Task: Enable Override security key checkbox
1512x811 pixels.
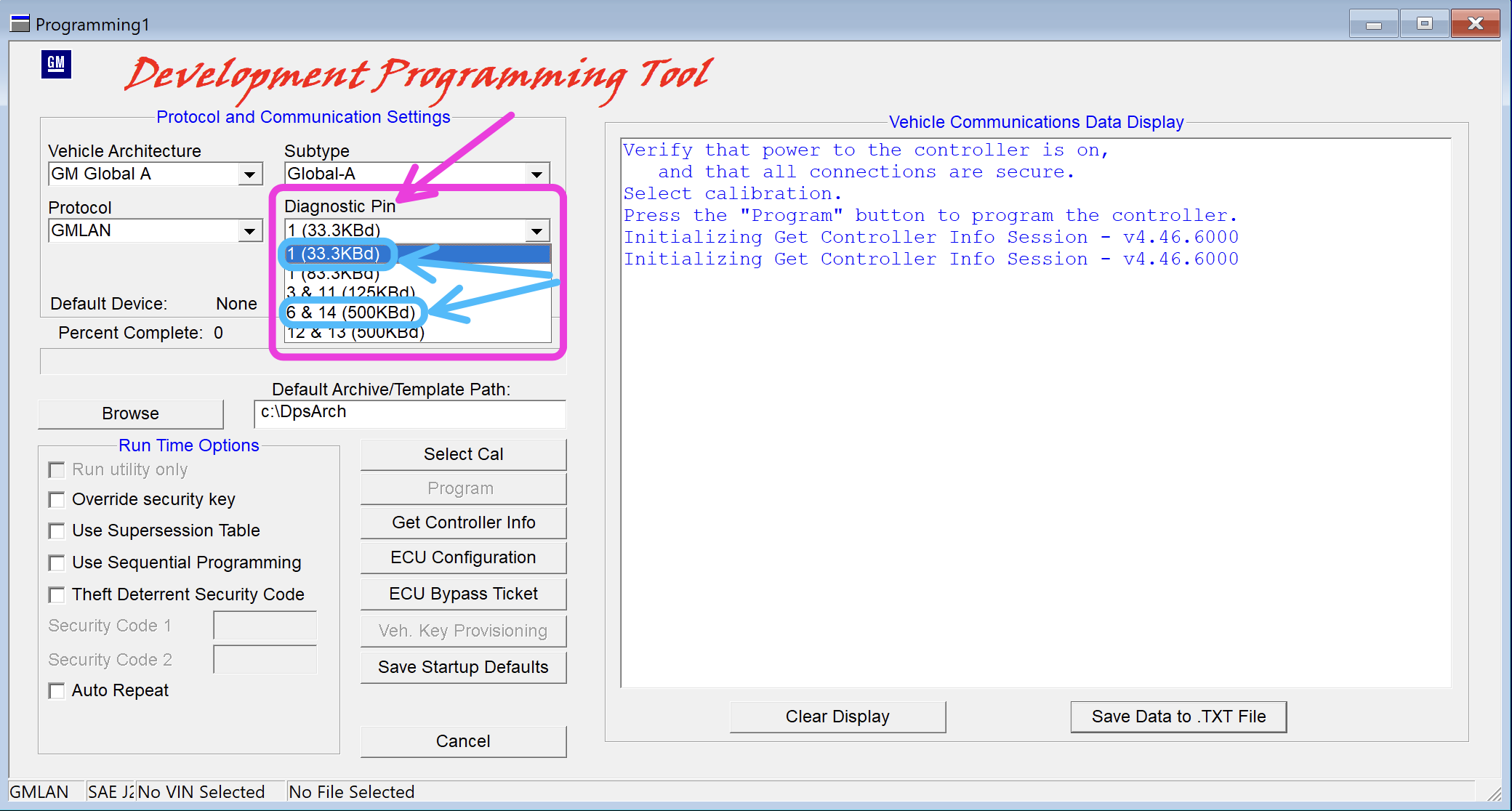Action: click(56, 500)
